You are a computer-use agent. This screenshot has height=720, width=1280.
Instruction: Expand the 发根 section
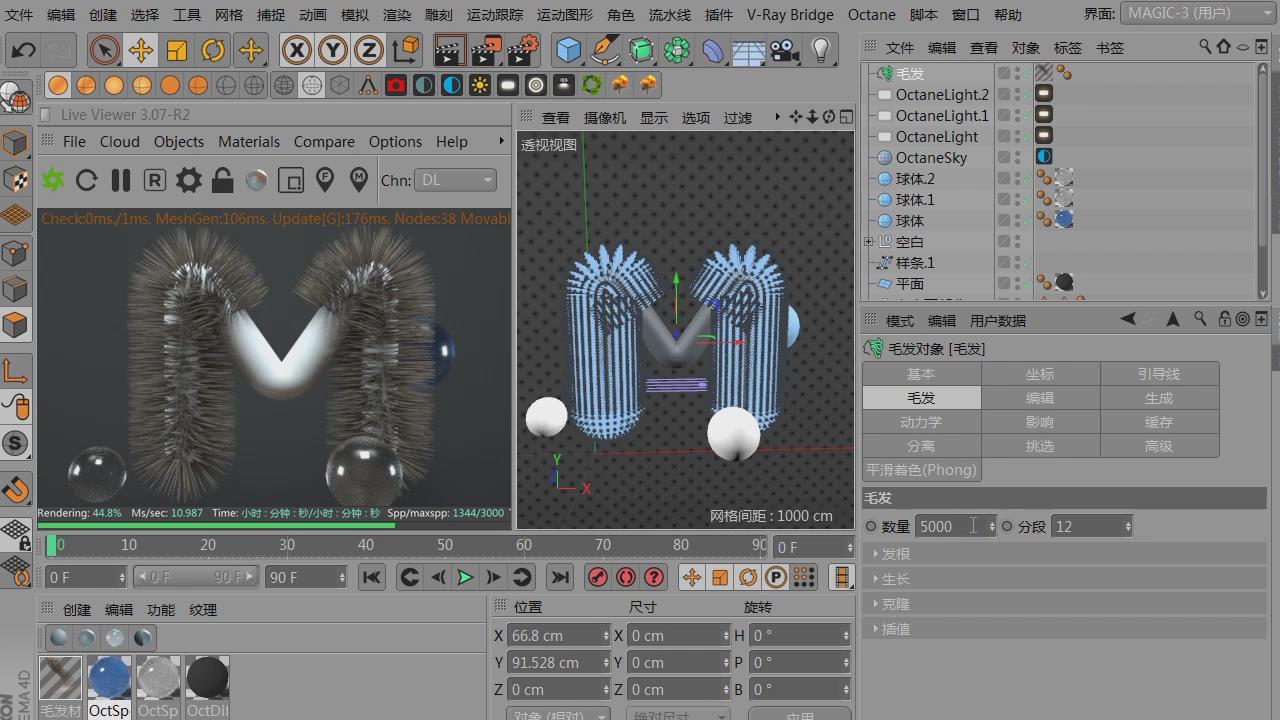click(895, 554)
